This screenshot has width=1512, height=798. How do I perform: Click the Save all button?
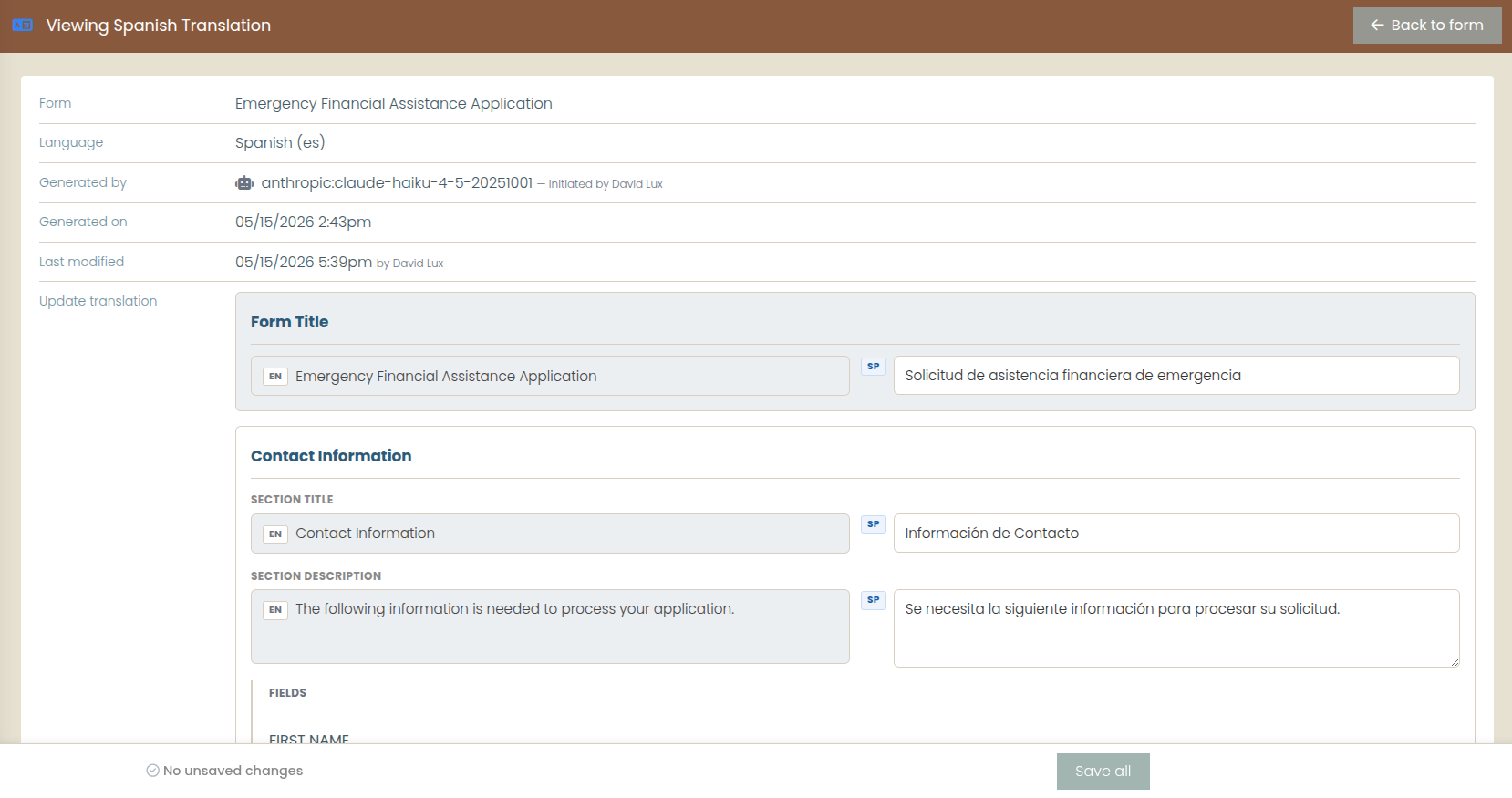[1103, 772]
